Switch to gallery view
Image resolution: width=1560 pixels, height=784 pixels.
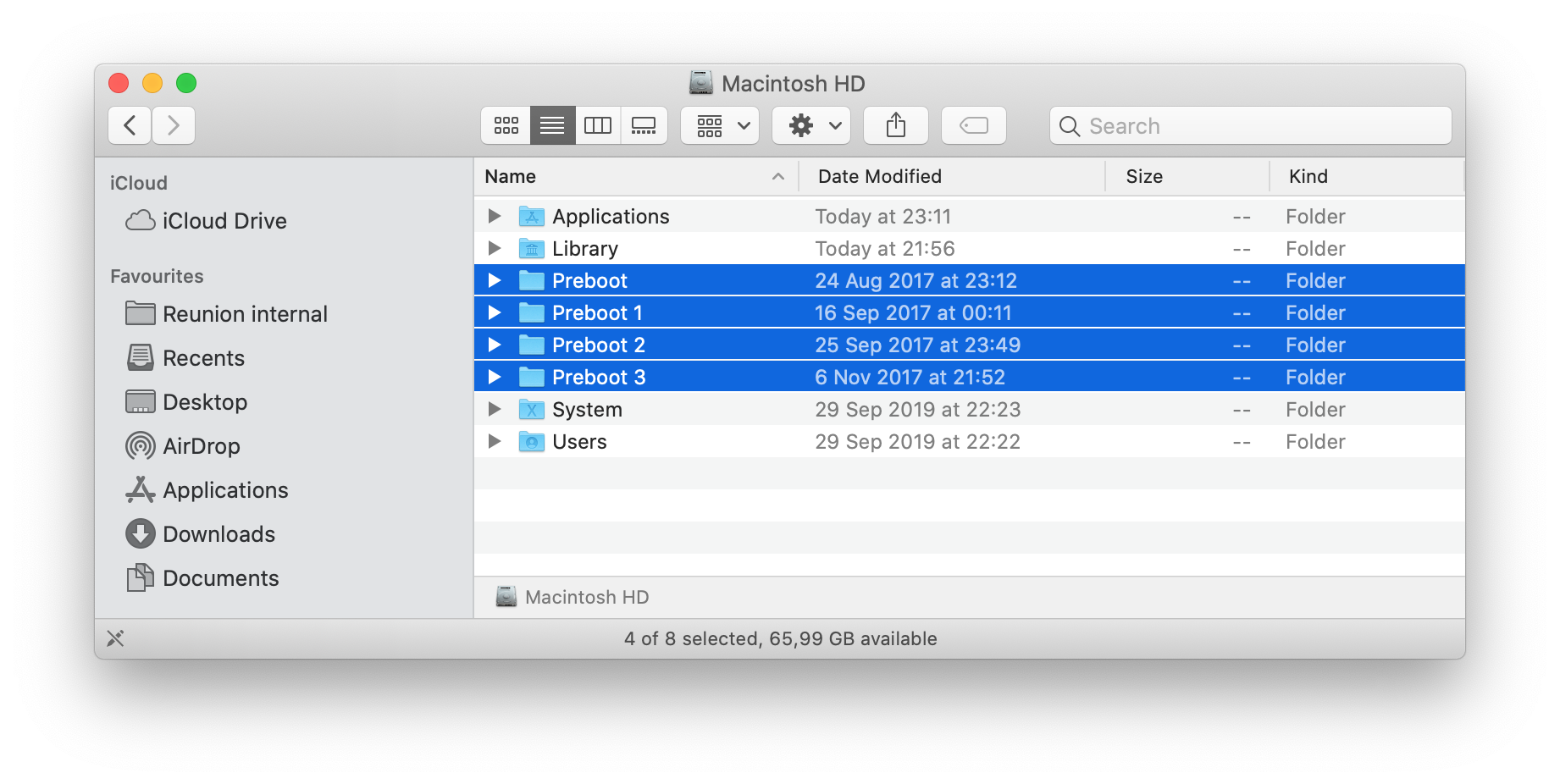click(644, 125)
